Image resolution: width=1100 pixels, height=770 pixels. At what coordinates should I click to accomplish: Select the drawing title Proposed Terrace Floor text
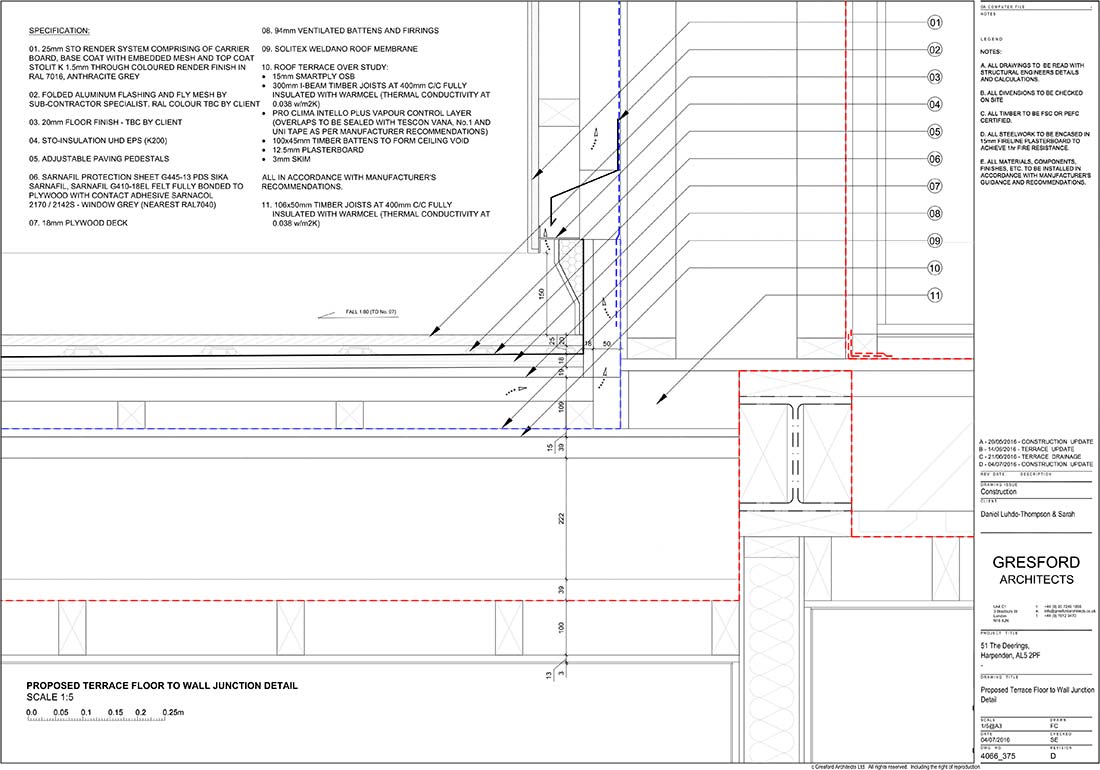click(x=162, y=686)
